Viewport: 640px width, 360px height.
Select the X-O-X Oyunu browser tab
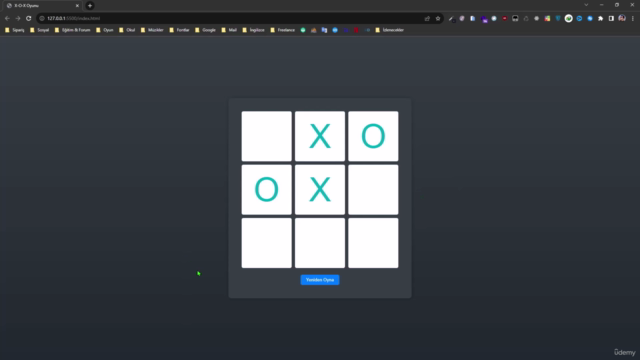(42, 6)
